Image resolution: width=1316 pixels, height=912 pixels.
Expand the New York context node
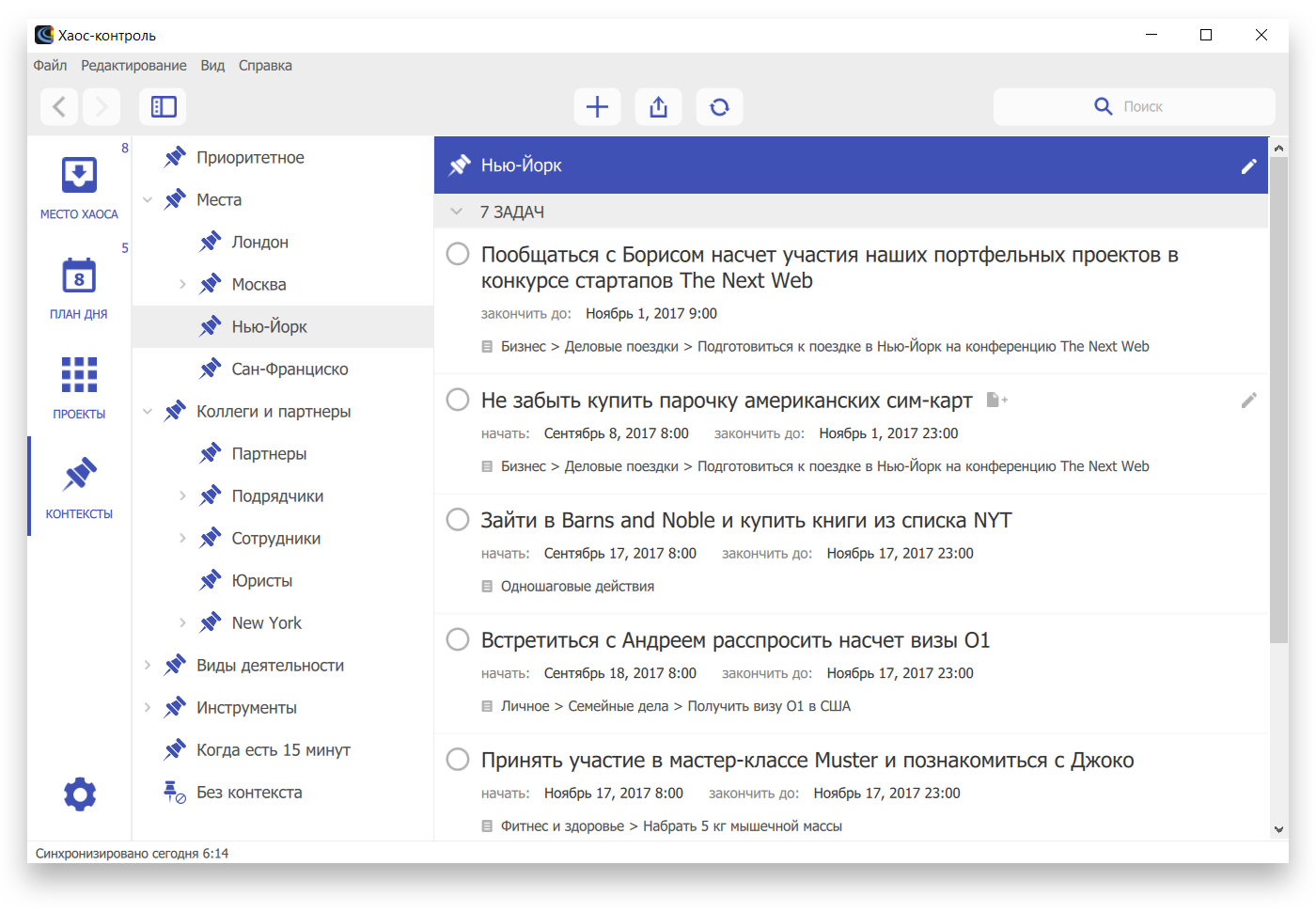pyautogui.click(x=182, y=622)
